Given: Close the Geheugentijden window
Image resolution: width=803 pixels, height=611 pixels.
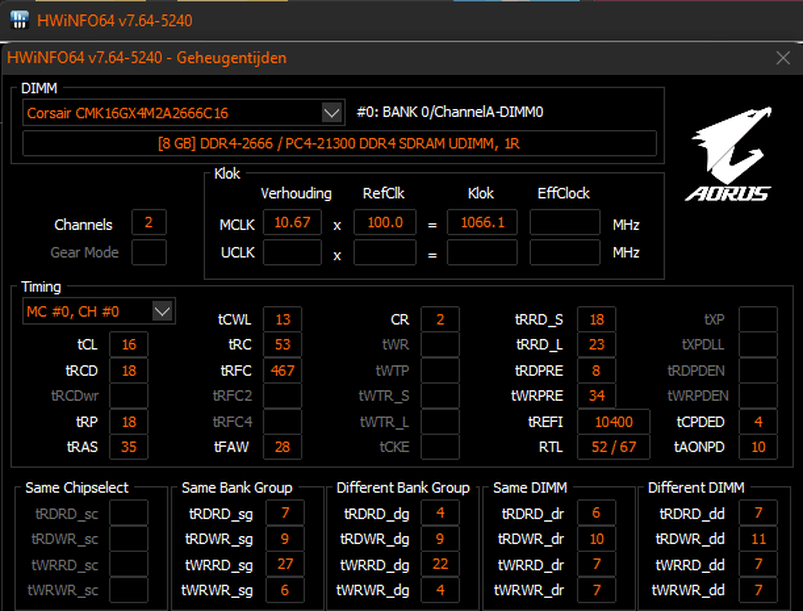Looking at the screenshot, I should click(x=783, y=58).
